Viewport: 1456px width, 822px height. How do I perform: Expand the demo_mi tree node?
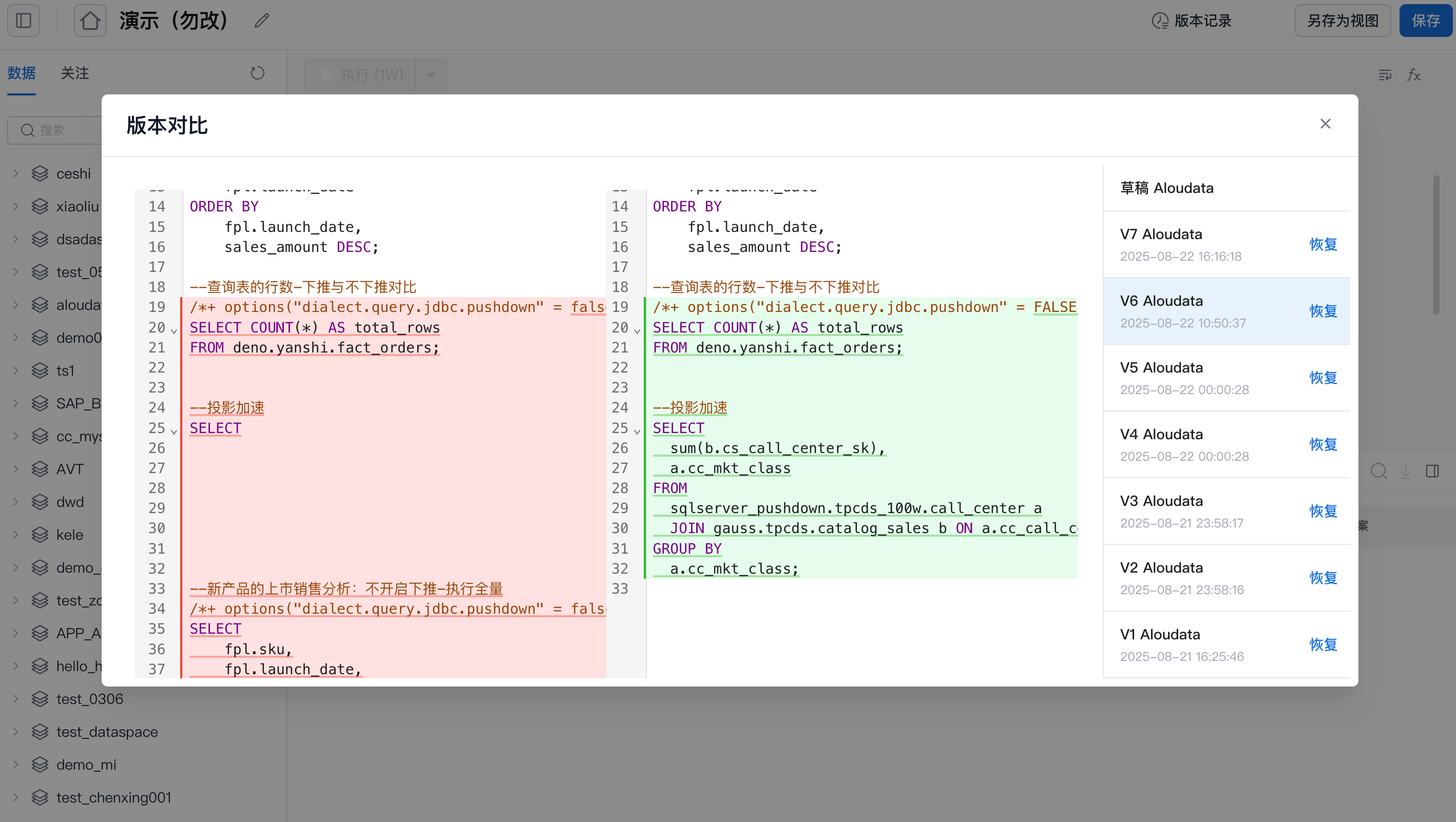(16, 765)
